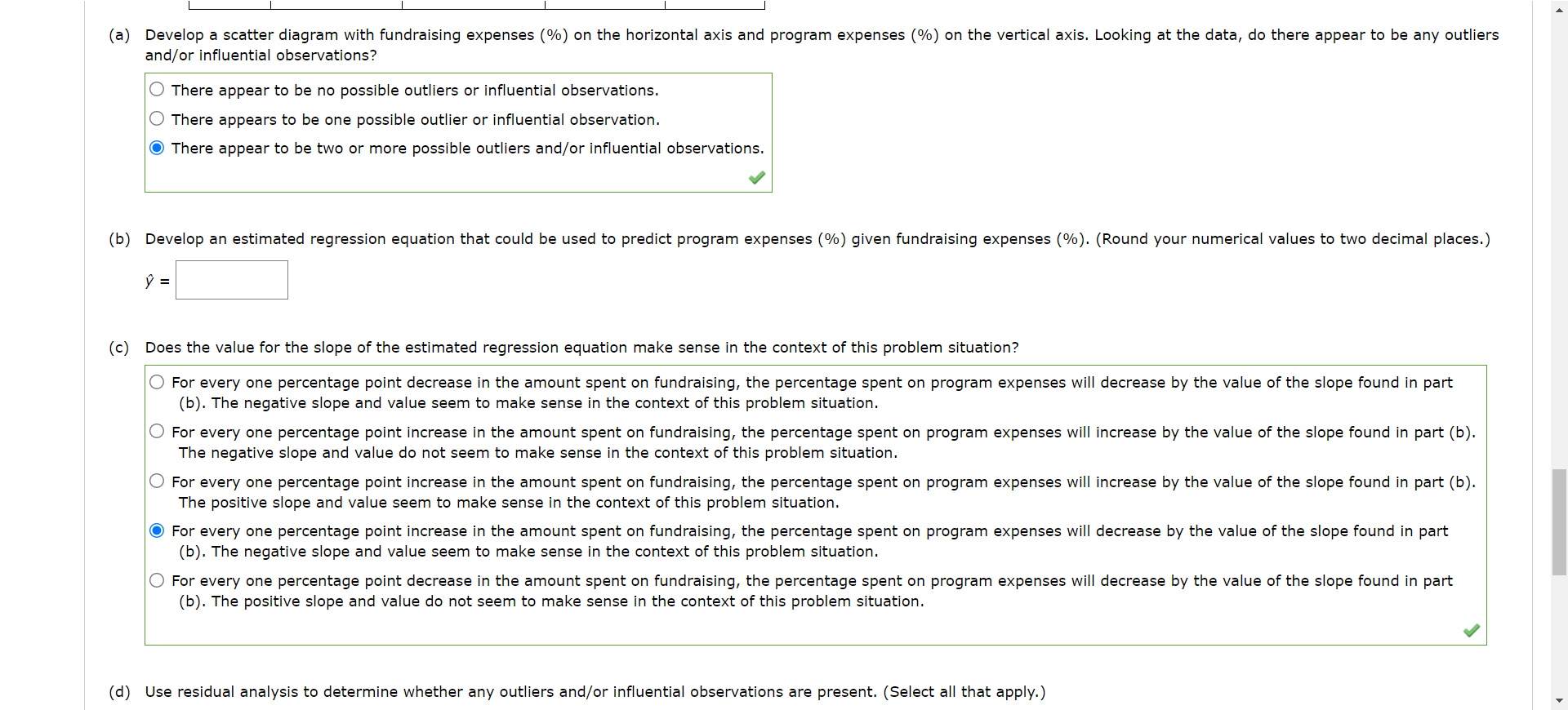Image resolution: width=1568 pixels, height=710 pixels.
Task: Choose the 'positive slope seems to make sense' option
Action: [x=156, y=481]
